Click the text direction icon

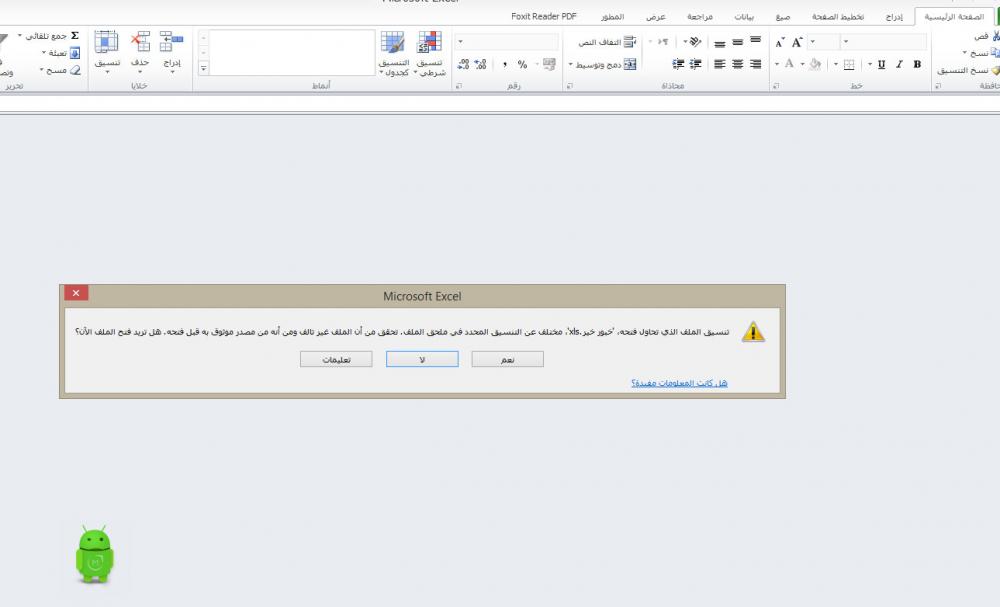point(663,42)
